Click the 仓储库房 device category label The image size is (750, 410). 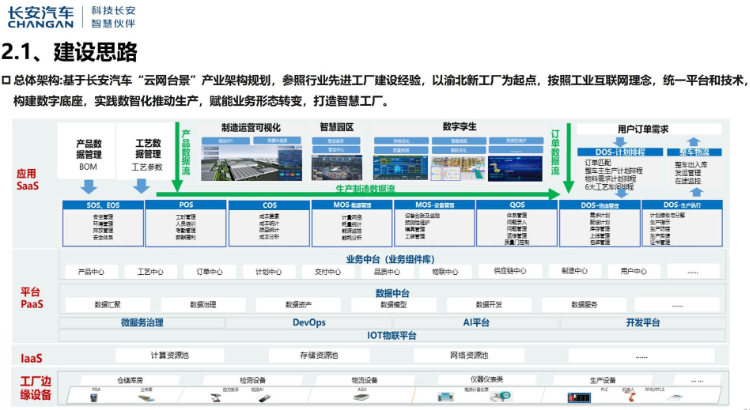pyautogui.click(x=130, y=380)
